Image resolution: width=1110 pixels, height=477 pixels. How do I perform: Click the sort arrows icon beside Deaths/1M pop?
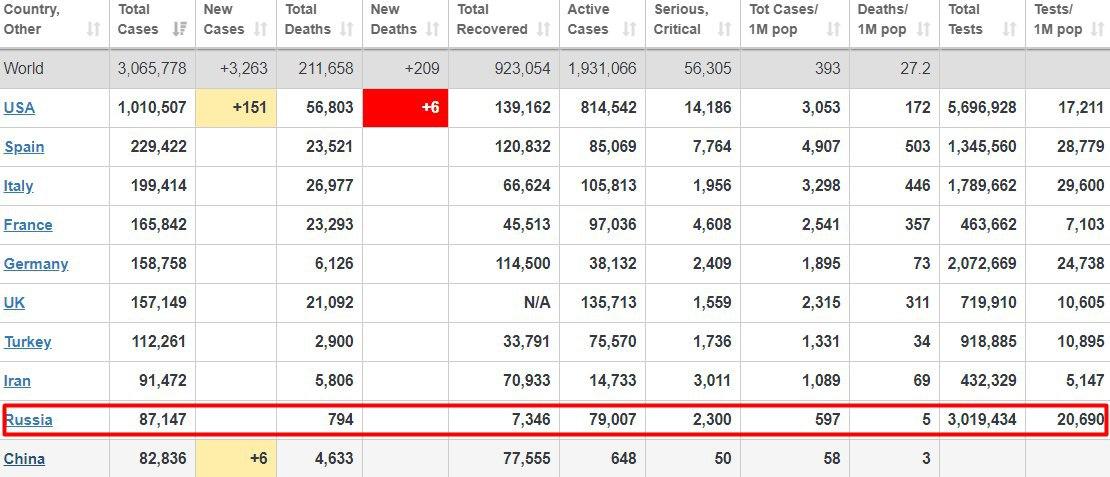click(926, 29)
